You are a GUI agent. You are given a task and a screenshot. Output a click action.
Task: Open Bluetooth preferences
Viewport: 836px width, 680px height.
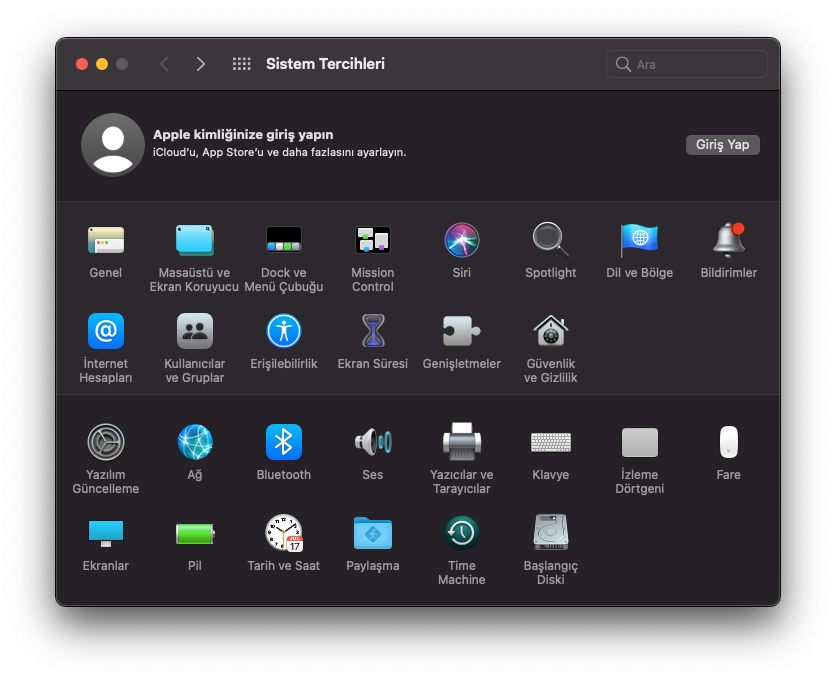click(284, 442)
